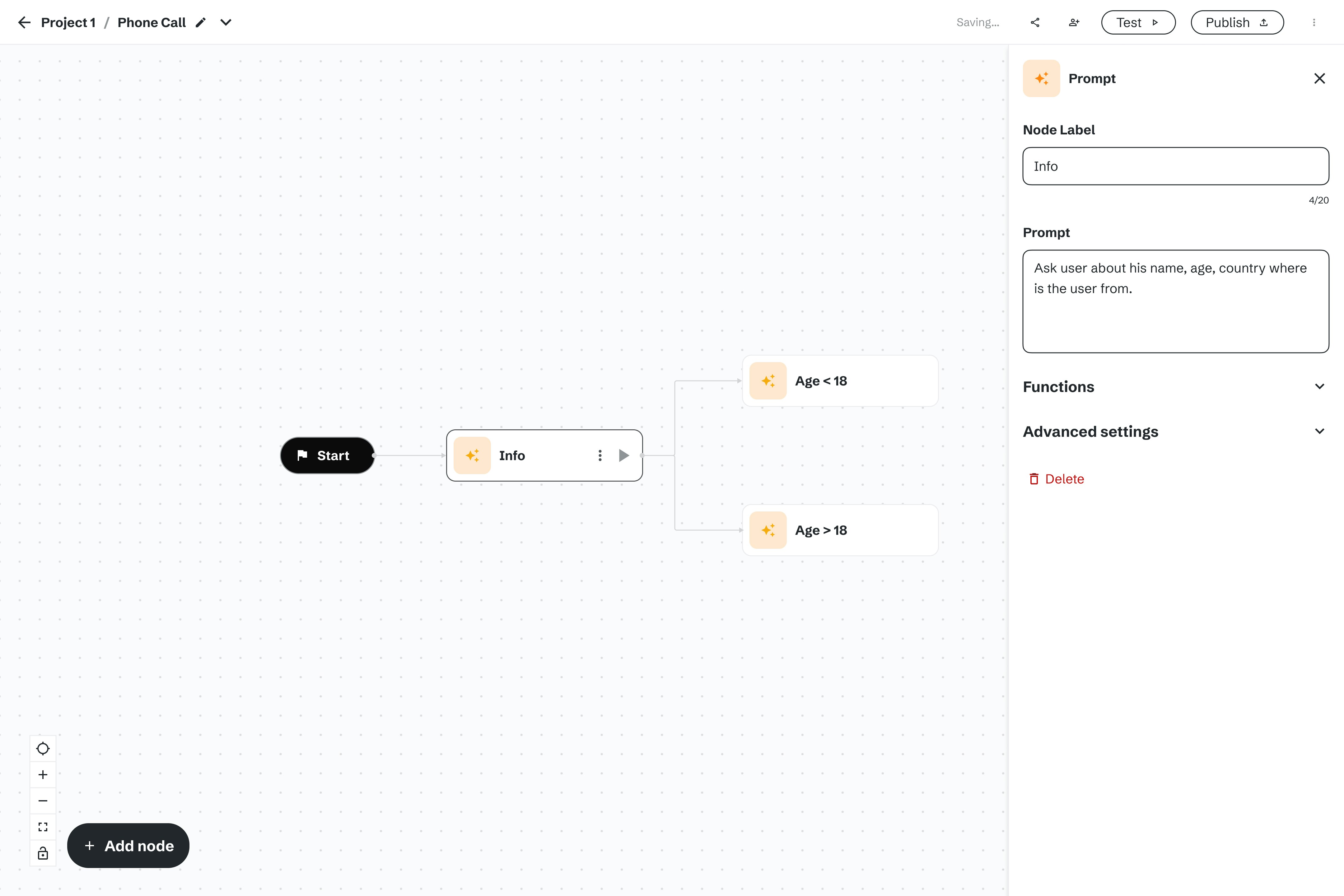Click the add collaborator icon
The height and width of the screenshot is (896, 1344).
1074,22
